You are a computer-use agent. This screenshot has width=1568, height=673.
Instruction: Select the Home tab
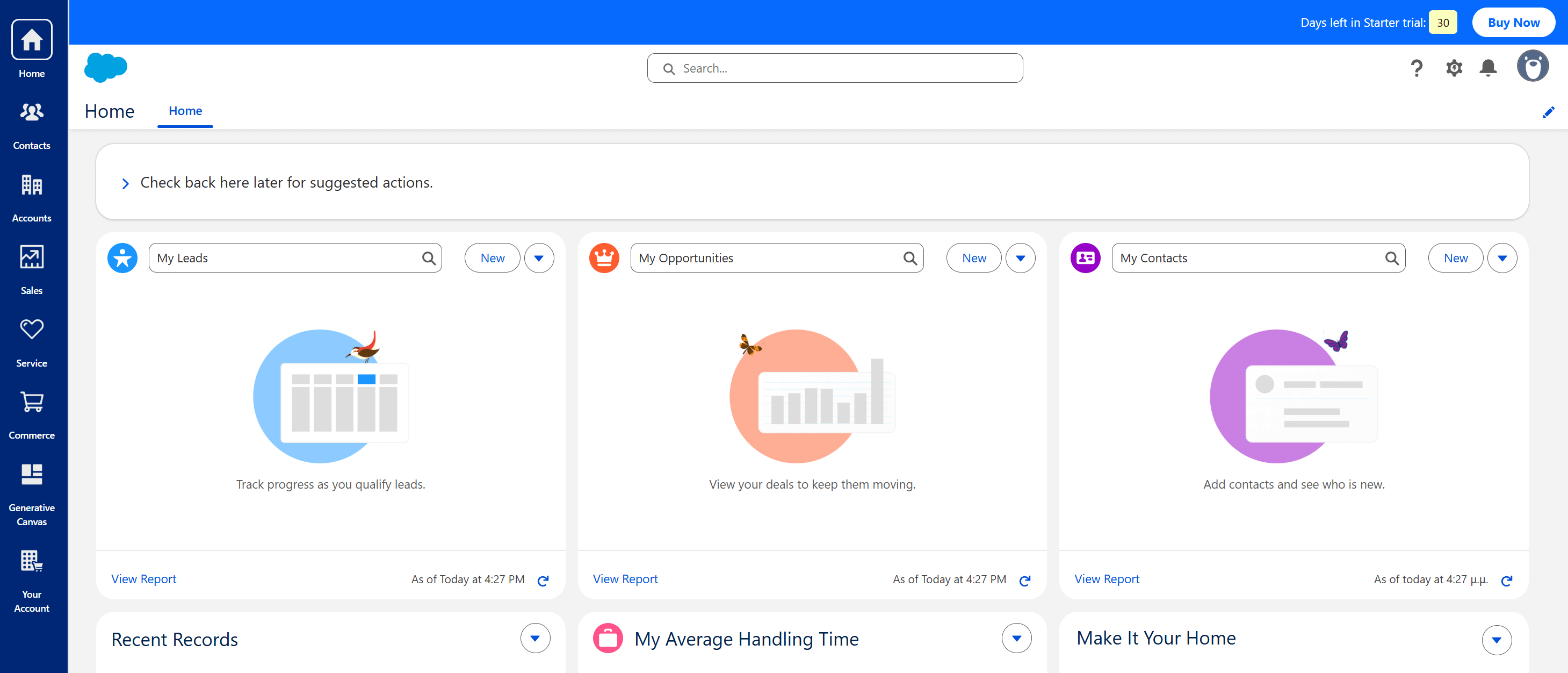coord(185,111)
